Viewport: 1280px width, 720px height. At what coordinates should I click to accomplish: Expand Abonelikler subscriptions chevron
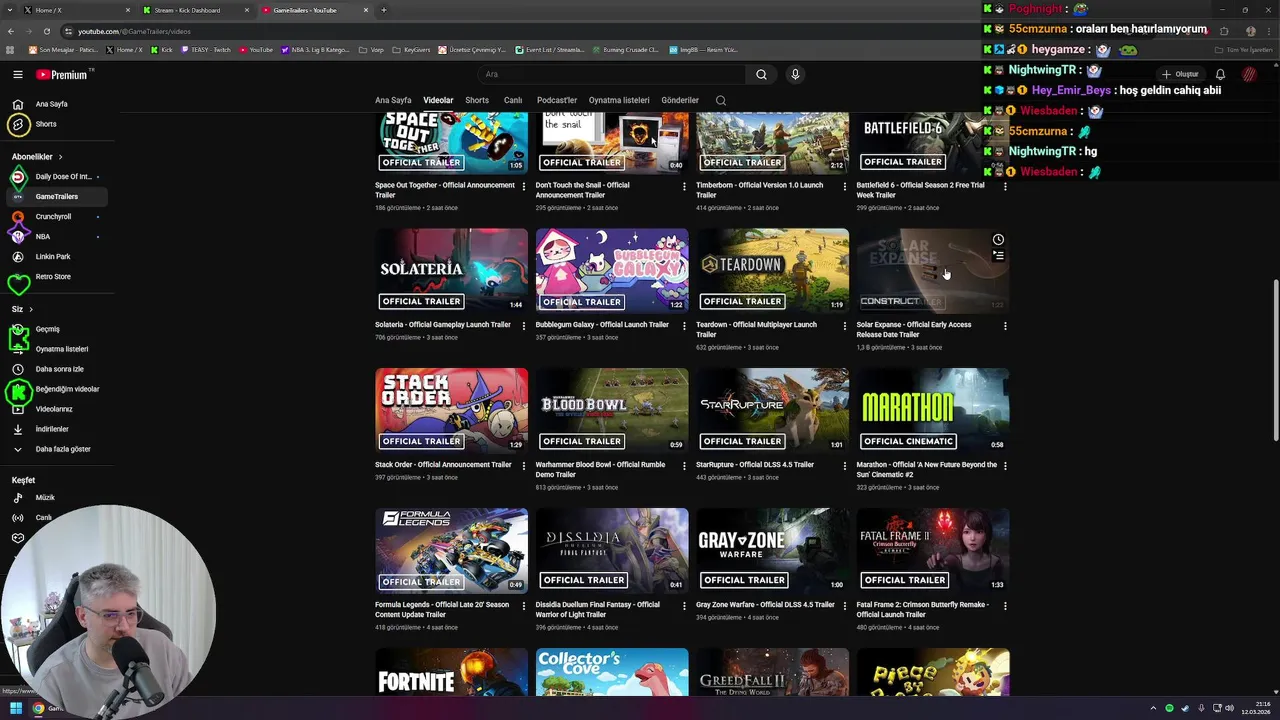point(60,157)
